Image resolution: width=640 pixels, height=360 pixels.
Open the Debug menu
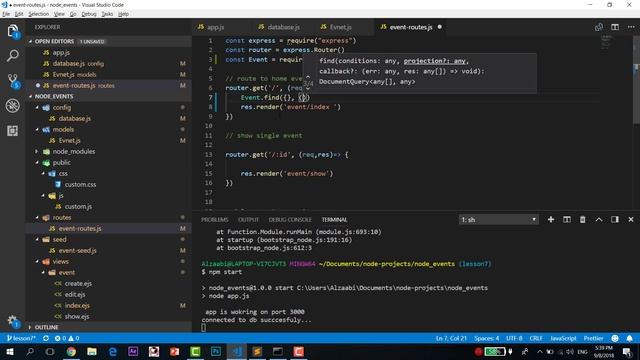coord(89,14)
